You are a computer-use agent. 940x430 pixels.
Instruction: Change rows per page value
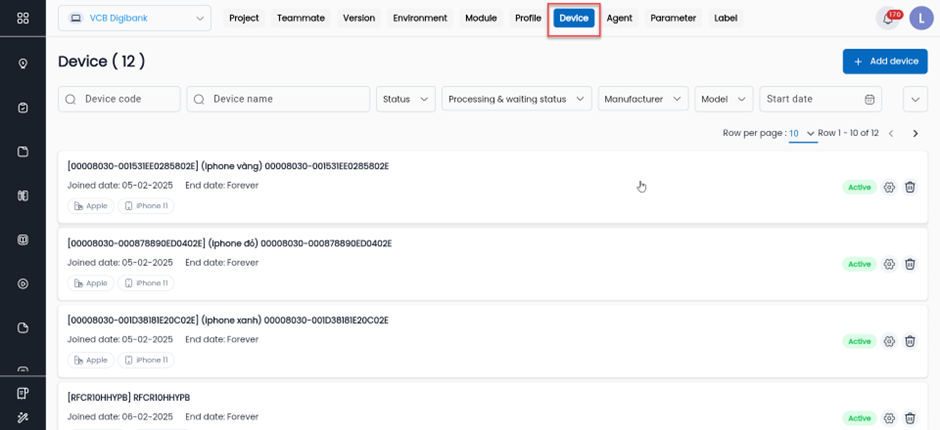pos(802,133)
